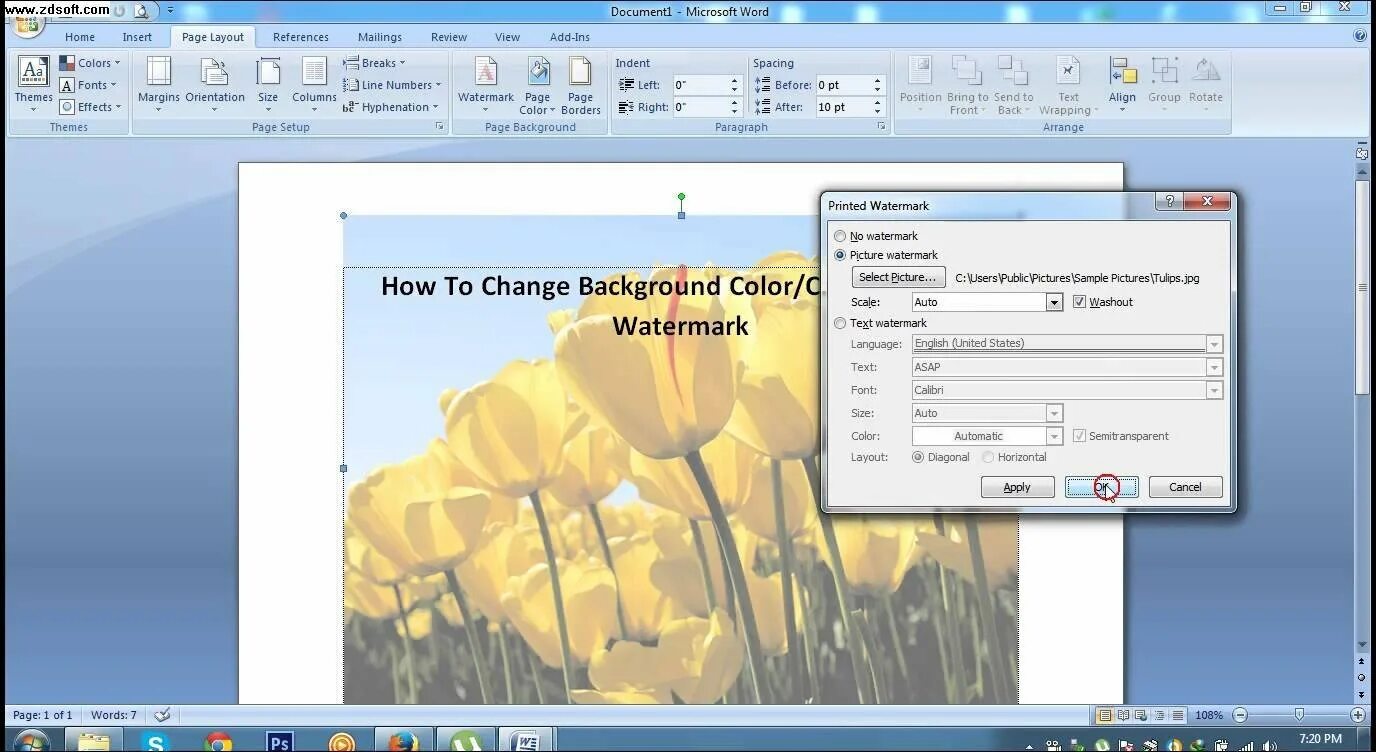Expand the Scale dropdown
This screenshot has height=752, width=1376.
(x=1053, y=302)
